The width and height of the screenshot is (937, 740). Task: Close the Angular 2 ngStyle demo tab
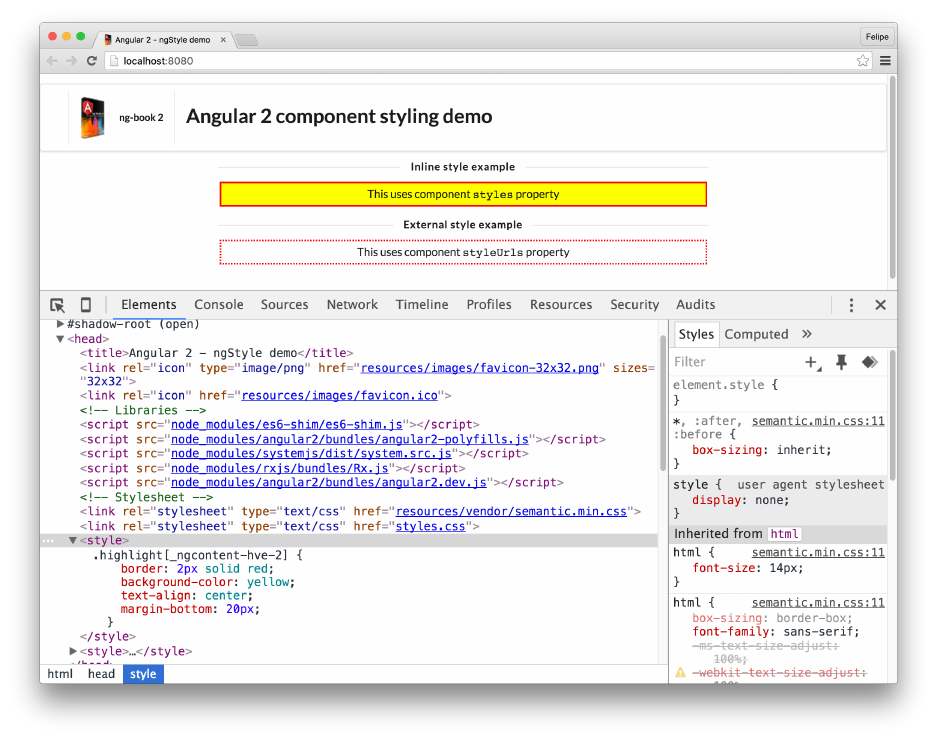[x=223, y=39]
